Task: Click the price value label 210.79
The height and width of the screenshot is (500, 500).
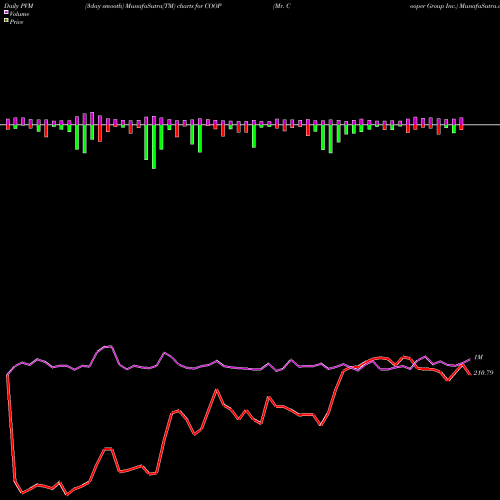Action: 483,373
